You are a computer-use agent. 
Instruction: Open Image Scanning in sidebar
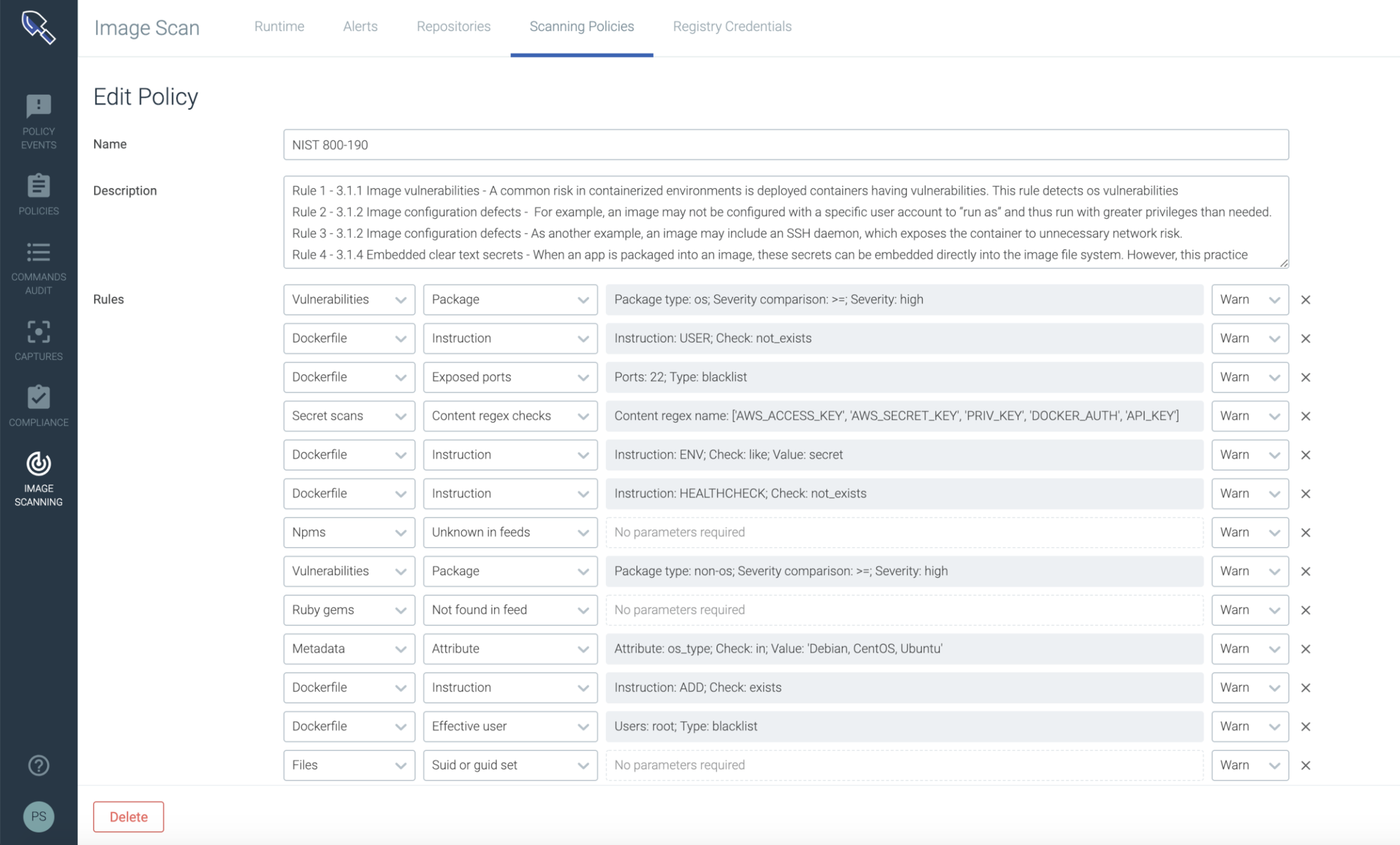[38, 479]
